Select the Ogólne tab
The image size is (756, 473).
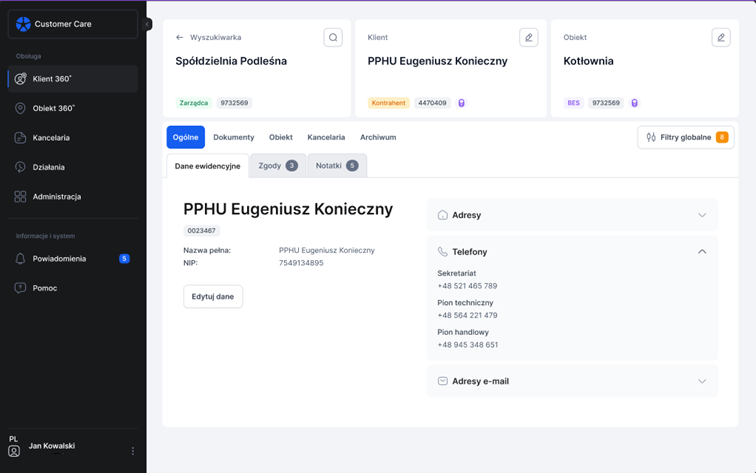(x=186, y=137)
